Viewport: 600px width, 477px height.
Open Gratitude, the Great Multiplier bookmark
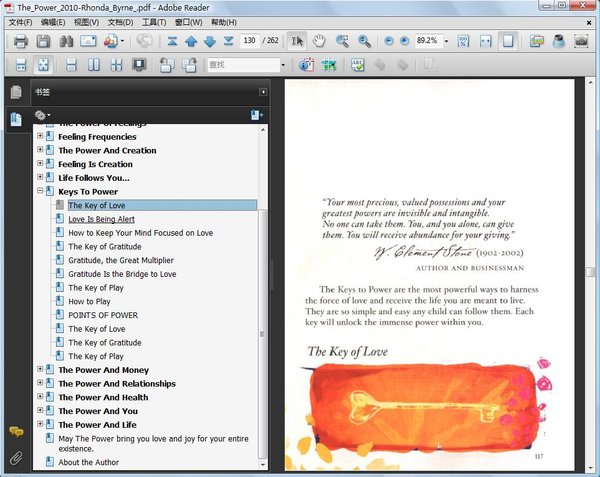pyautogui.click(x=121, y=260)
